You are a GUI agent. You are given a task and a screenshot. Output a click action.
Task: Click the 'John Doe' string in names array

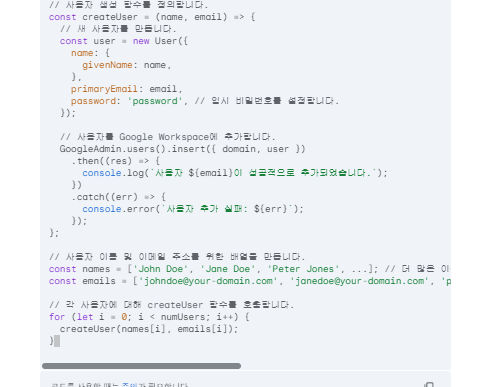[x=161, y=269]
